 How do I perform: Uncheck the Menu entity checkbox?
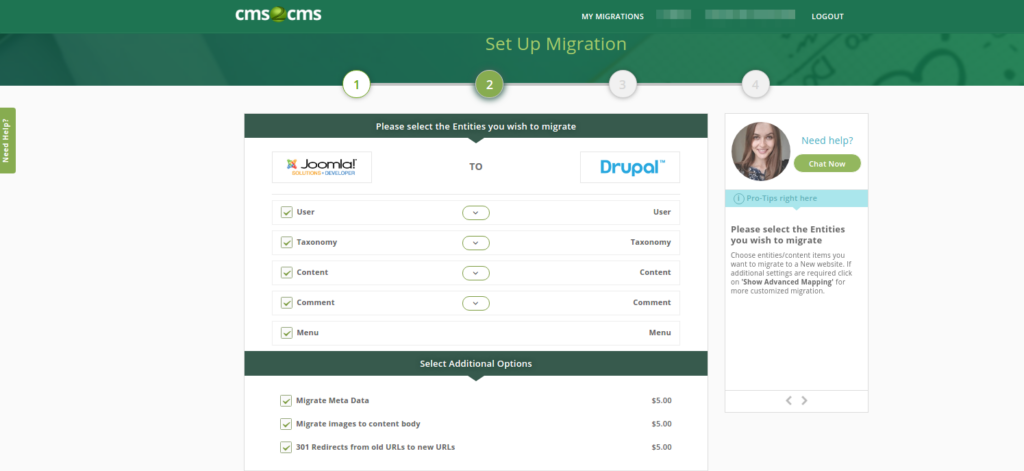[287, 333]
